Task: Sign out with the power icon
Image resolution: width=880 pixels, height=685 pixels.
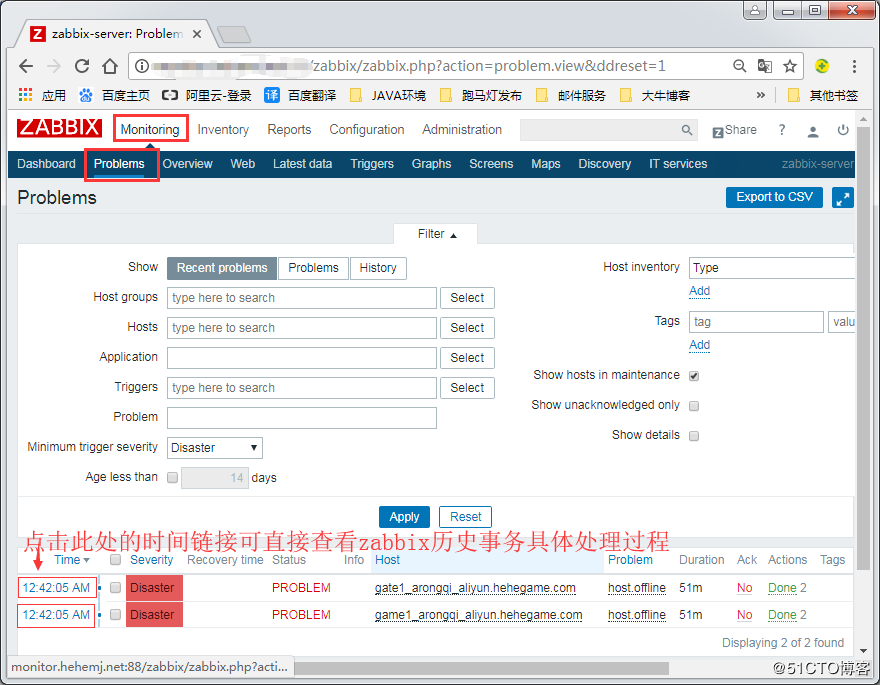Action: 843,130
